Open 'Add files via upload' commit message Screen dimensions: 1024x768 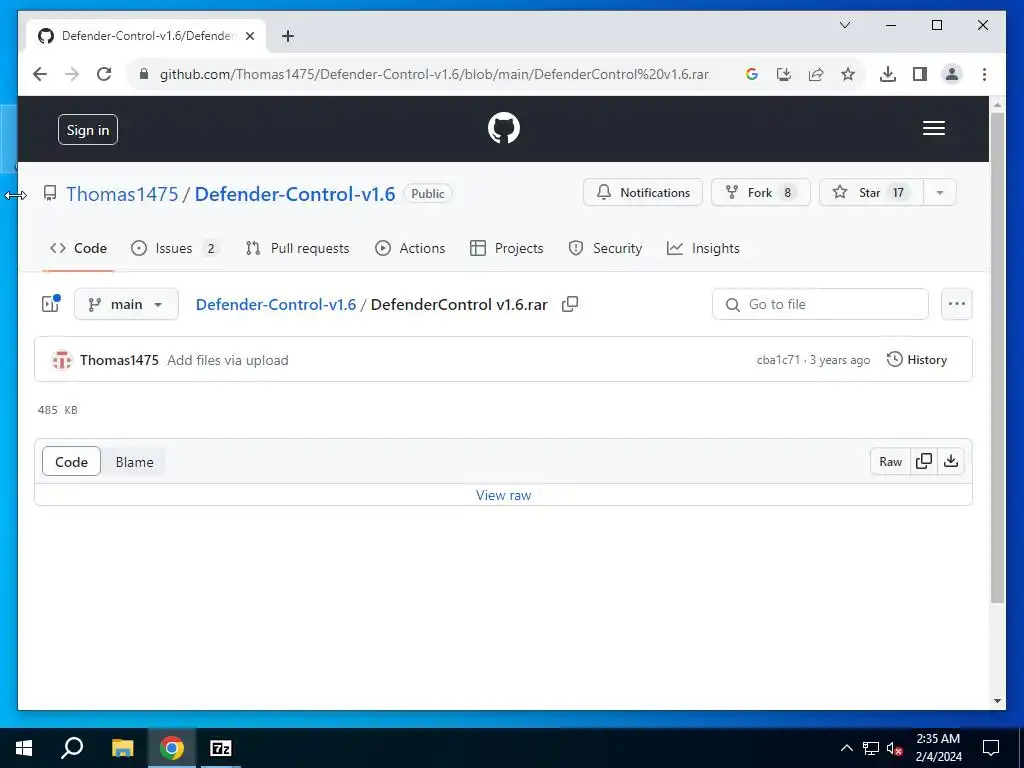click(x=228, y=360)
